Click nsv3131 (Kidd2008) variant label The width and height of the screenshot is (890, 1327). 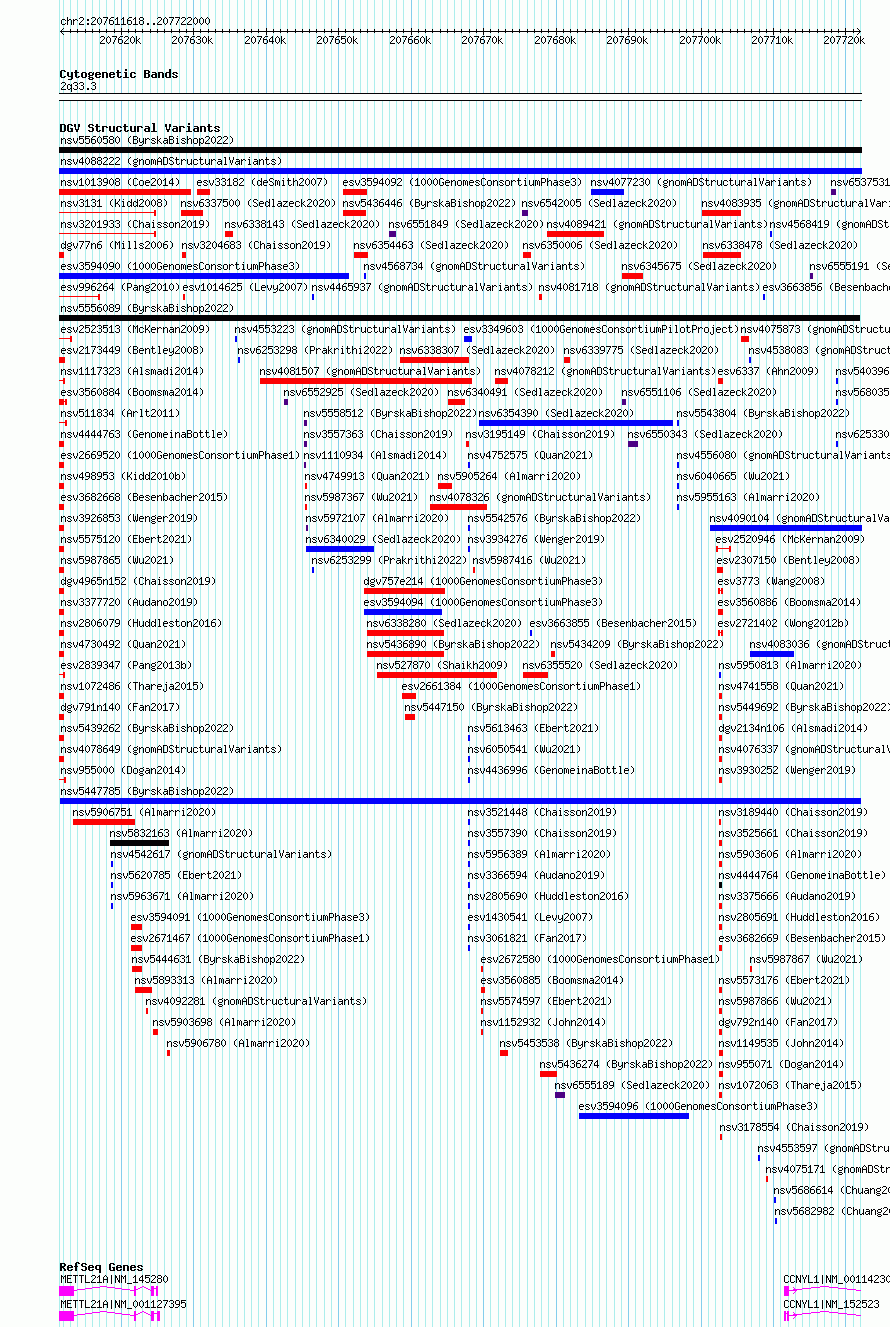[114, 203]
